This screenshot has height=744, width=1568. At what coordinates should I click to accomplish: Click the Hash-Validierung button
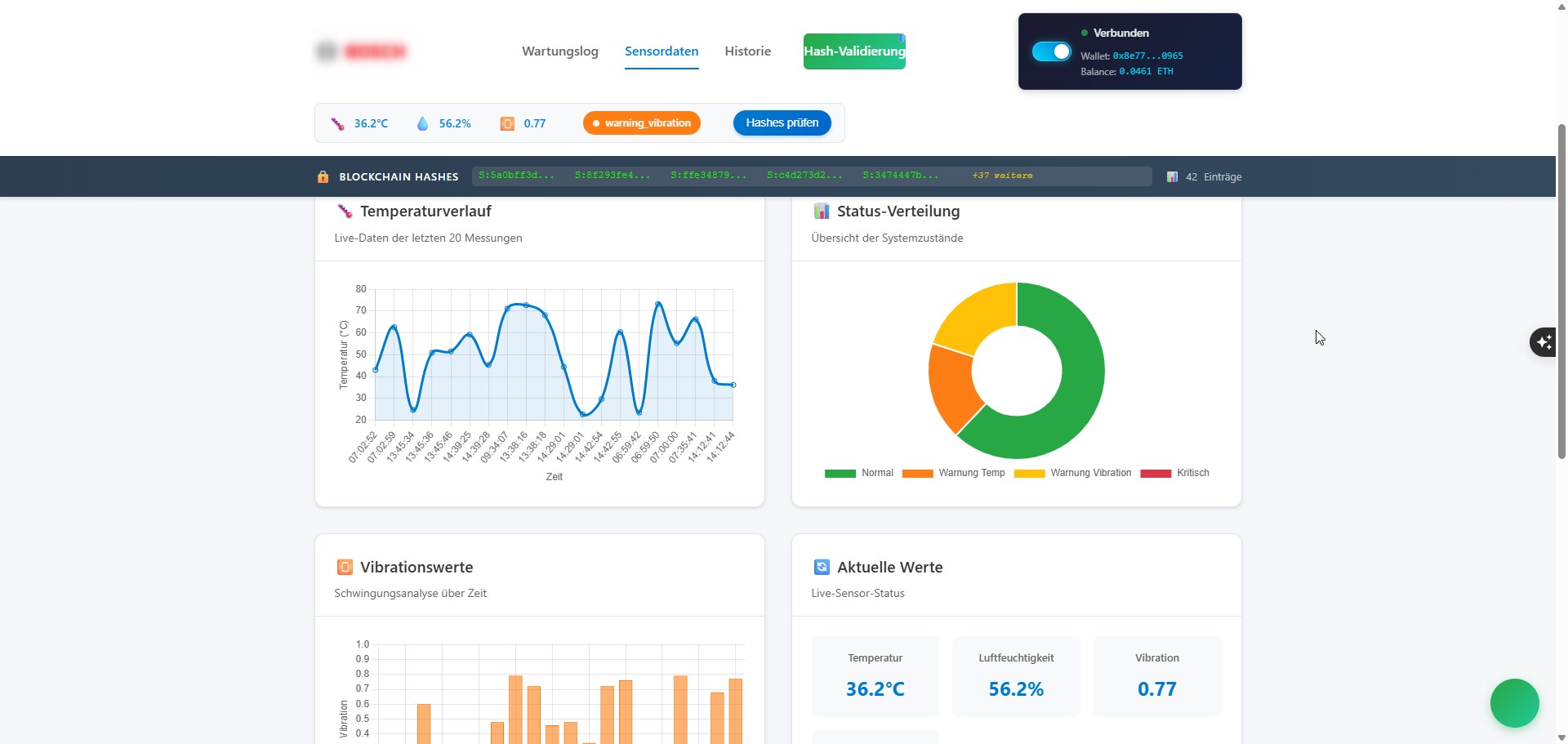tap(853, 51)
